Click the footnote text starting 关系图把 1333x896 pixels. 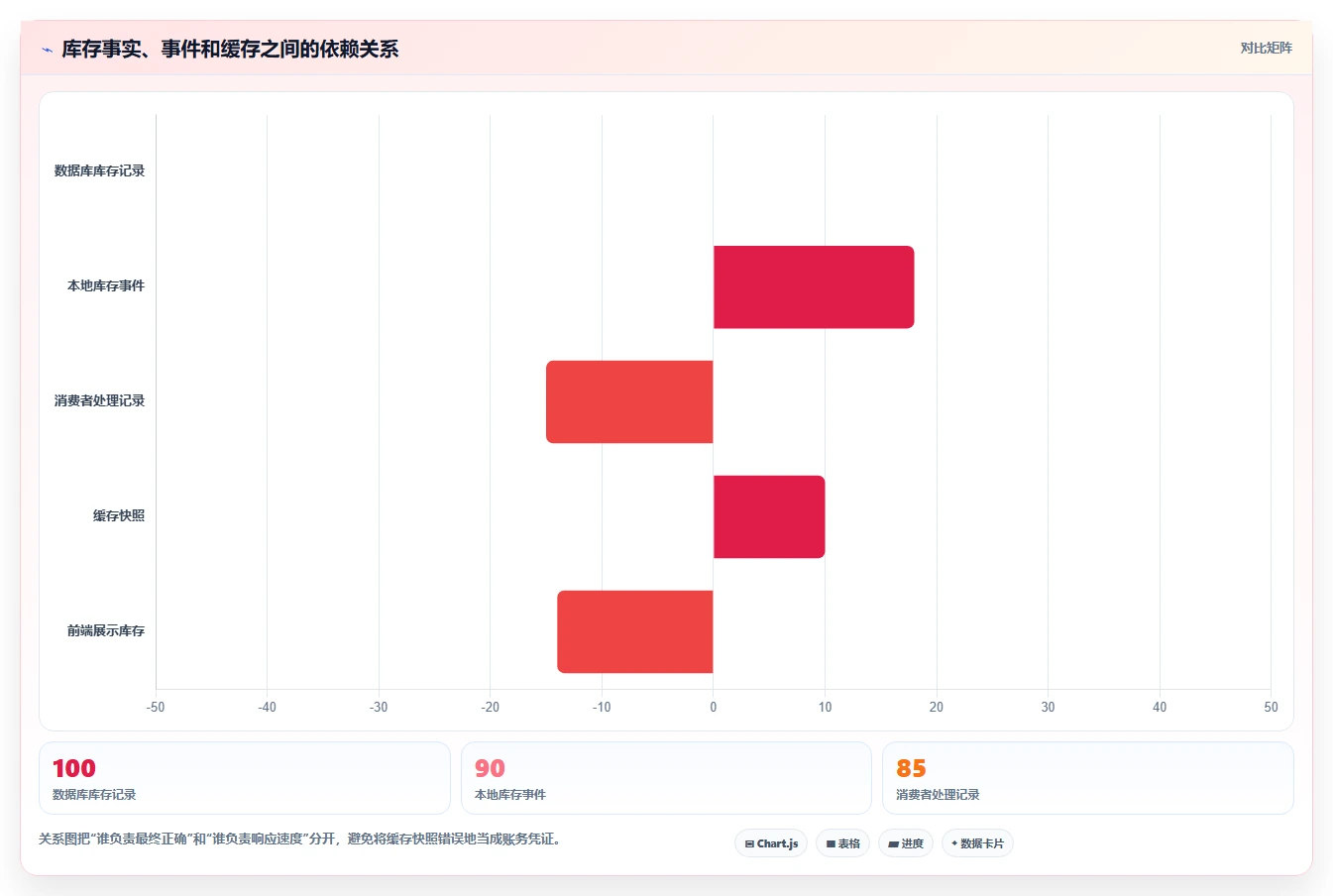pyautogui.click(x=302, y=840)
